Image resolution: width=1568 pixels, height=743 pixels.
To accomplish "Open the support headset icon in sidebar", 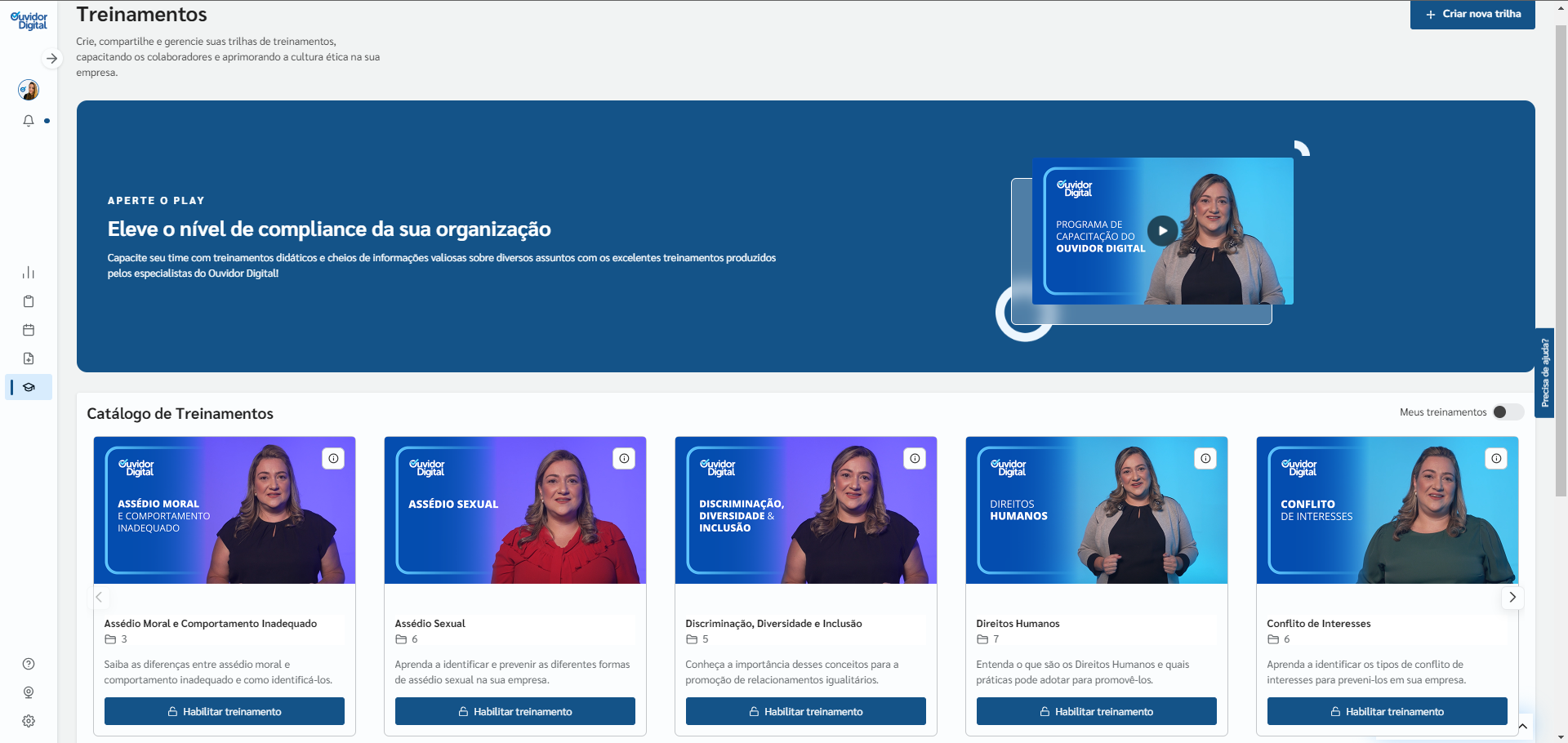I will [x=29, y=692].
